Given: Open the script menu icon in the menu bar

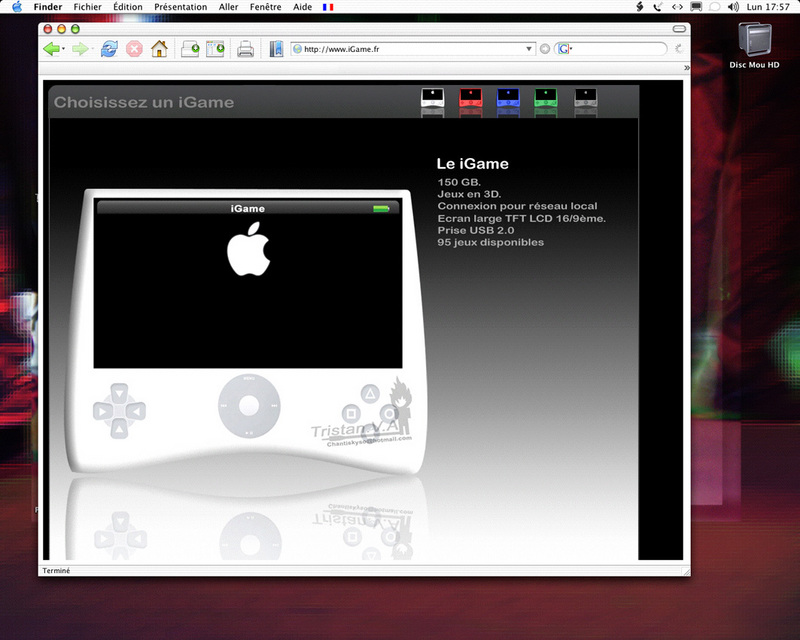Looking at the screenshot, I should (640, 7).
